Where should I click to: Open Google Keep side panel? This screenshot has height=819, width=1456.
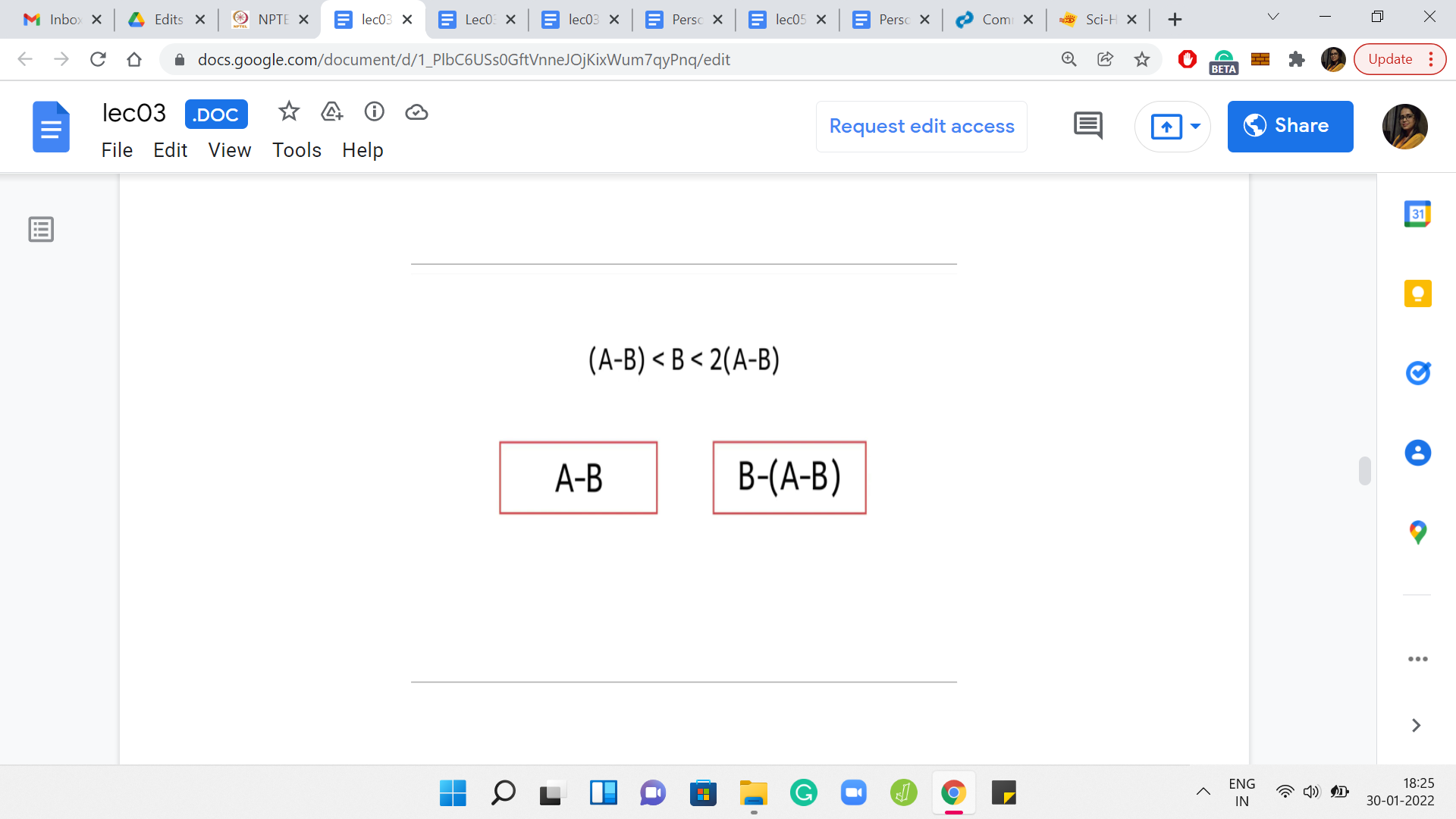coord(1417,293)
